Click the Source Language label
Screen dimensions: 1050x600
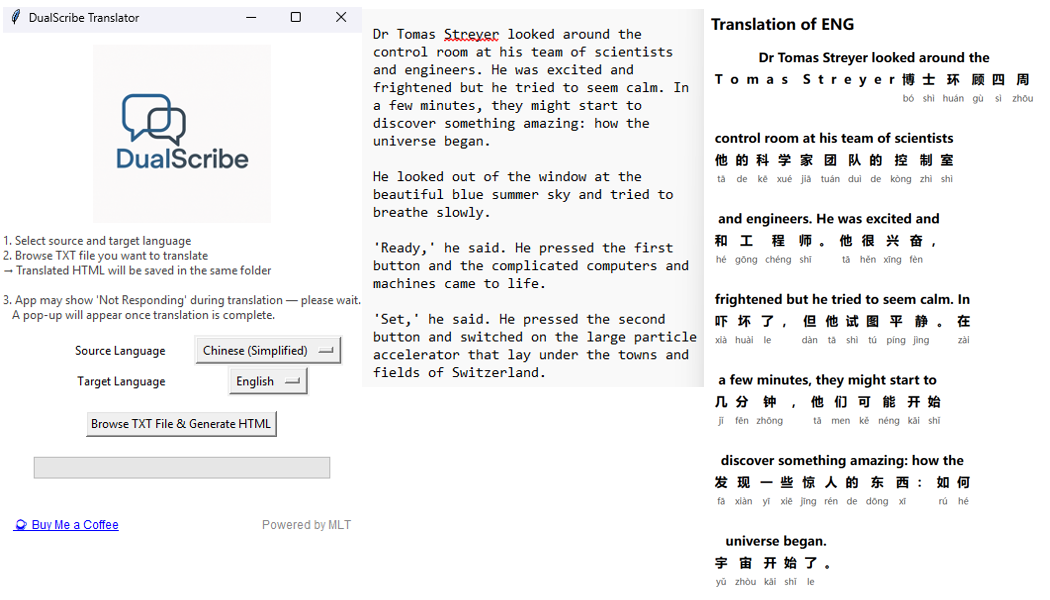point(120,351)
